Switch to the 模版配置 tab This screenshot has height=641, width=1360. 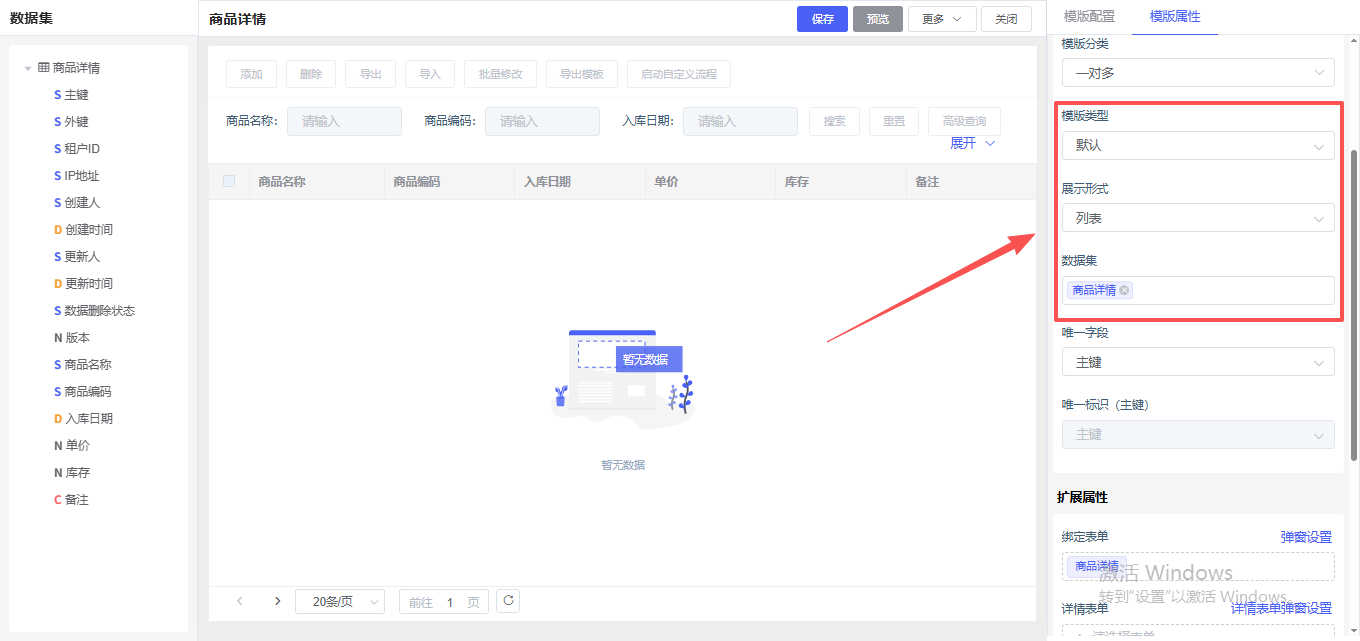click(x=1089, y=17)
